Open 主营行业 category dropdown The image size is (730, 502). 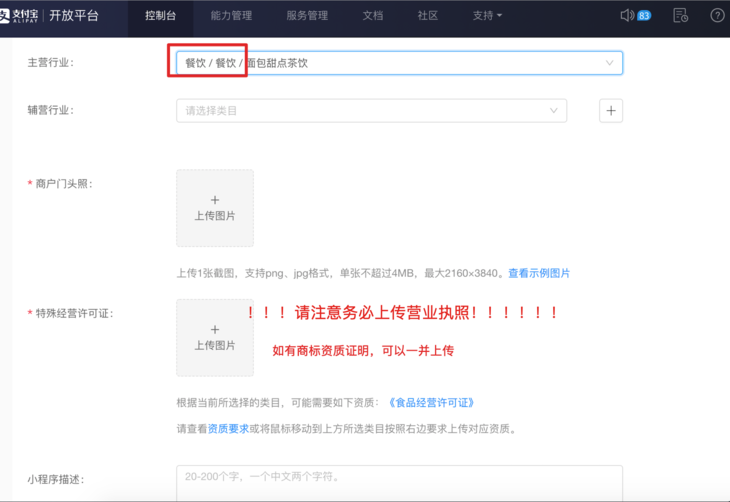tap(399, 63)
